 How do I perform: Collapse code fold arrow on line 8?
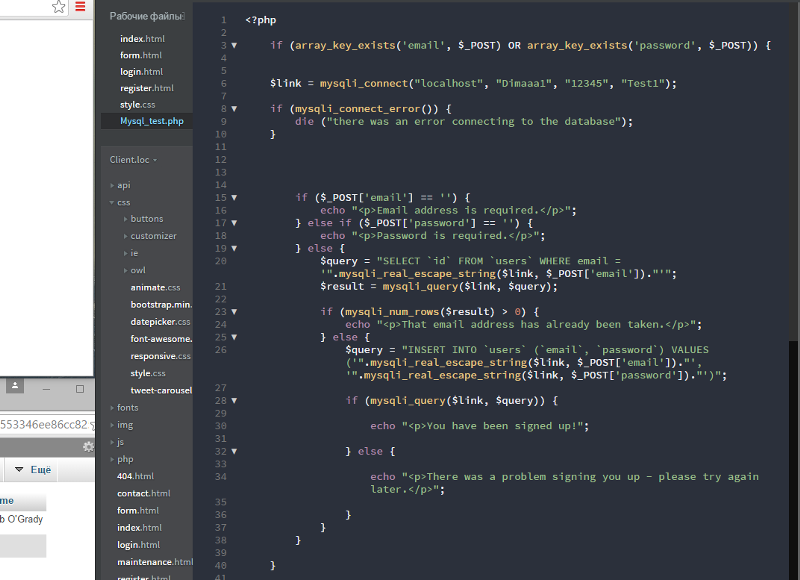(x=234, y=108)
